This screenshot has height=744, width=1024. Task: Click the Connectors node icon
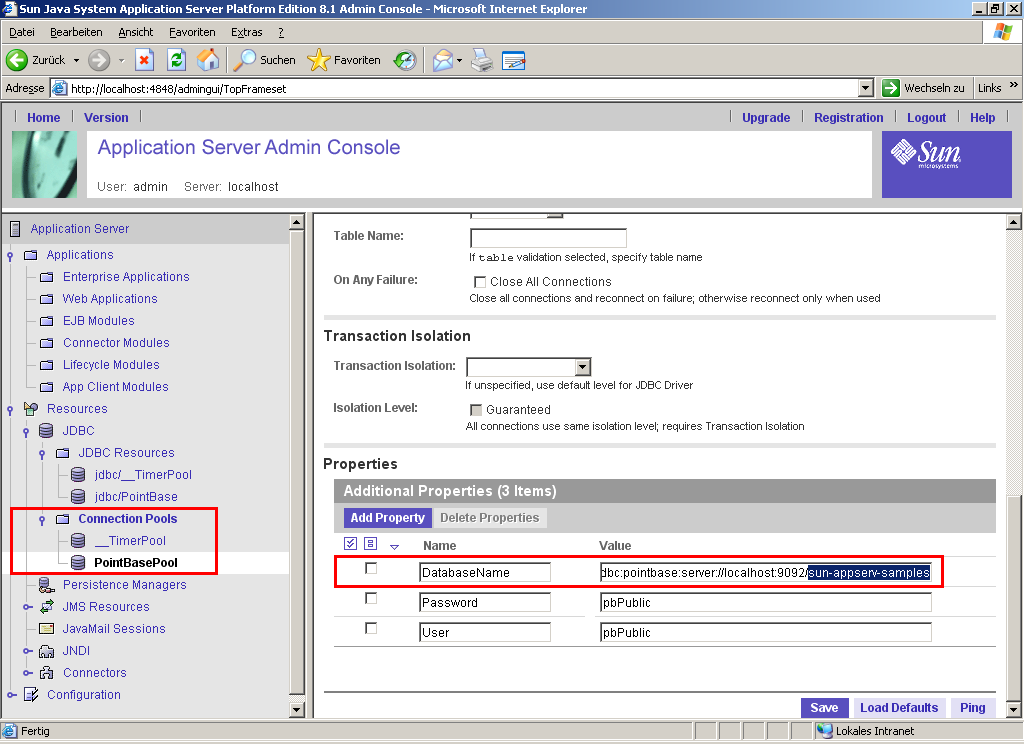pos(46,673)
